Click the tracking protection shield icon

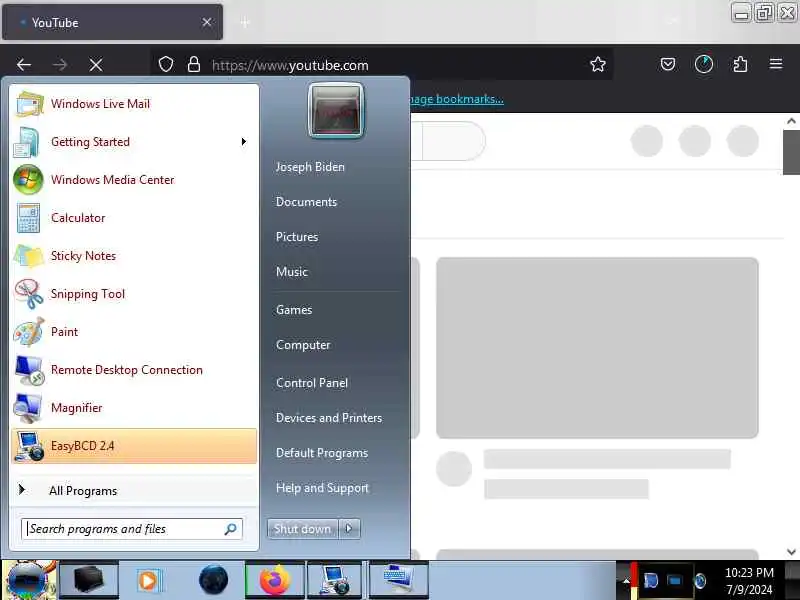pos(166,64)
